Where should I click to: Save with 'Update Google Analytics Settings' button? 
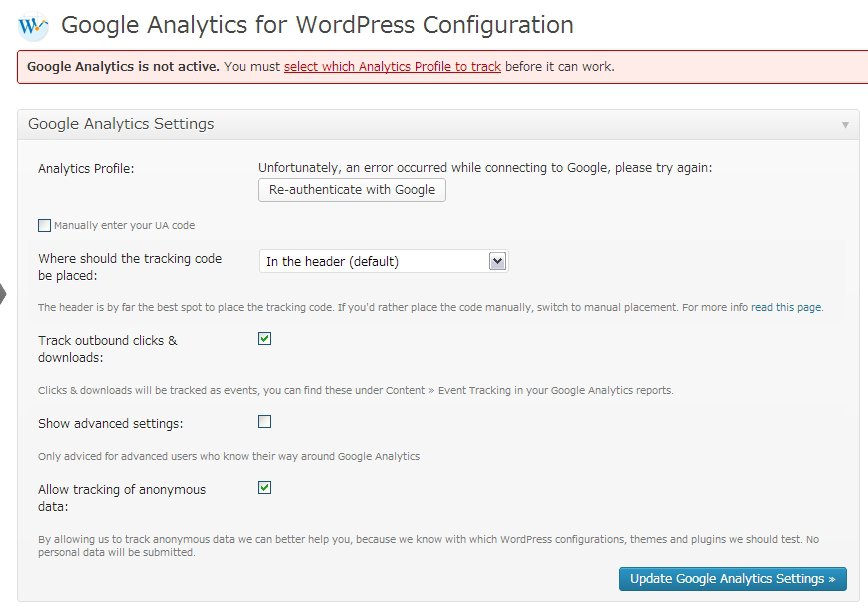coord(732,579)
